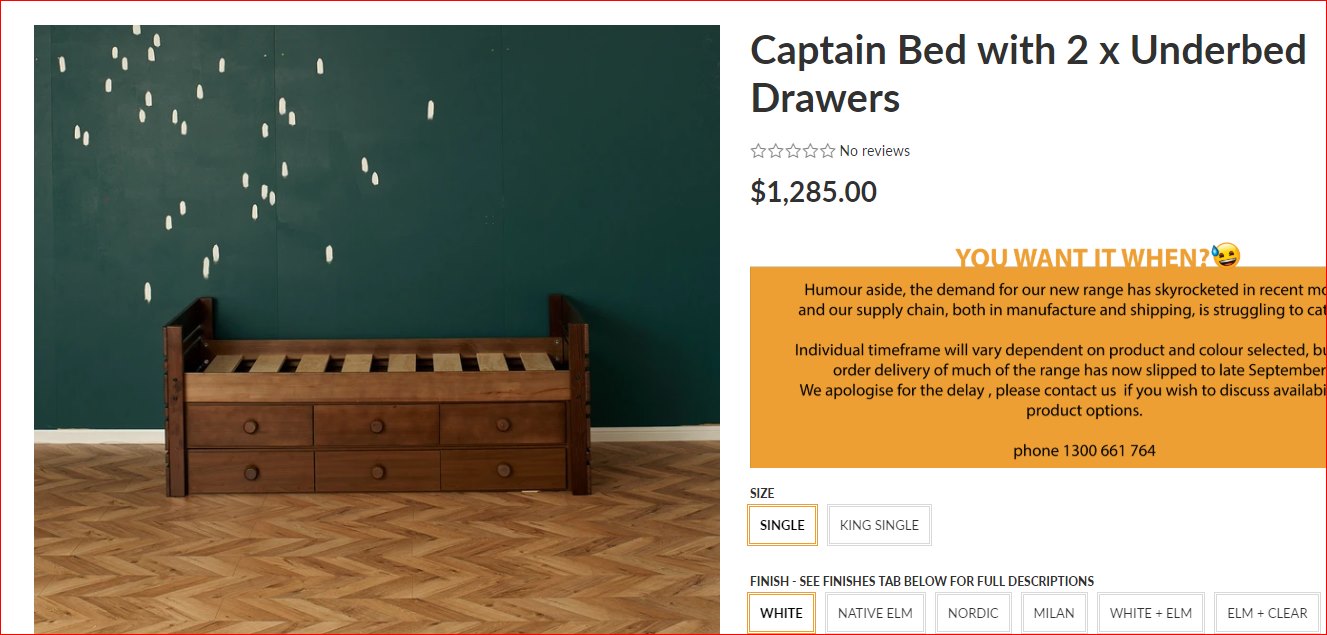The image size is (1327, 635).
Task: Open the No reviews link
Action: click(875, 151)
